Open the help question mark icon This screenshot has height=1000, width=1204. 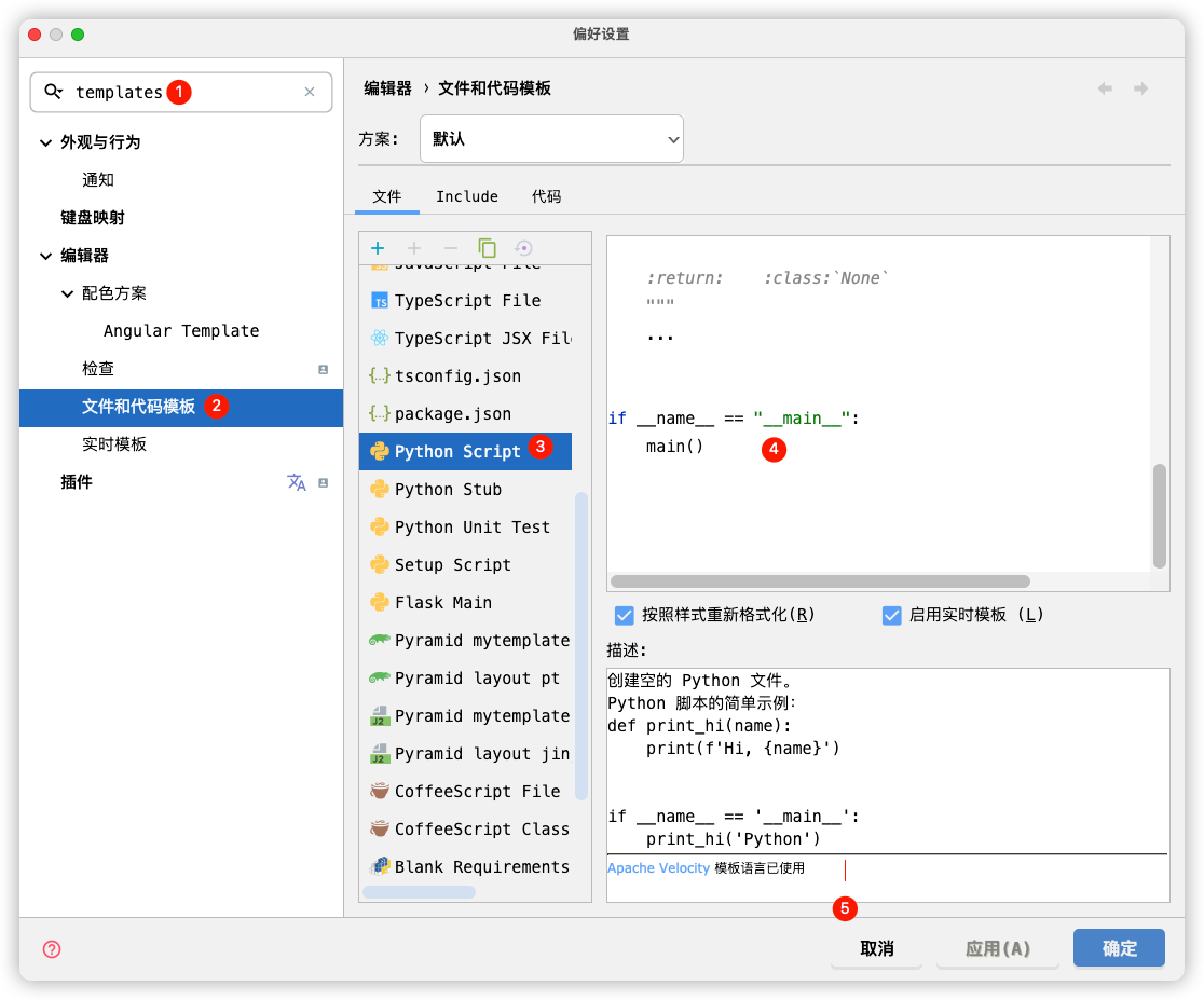pyautogui.click(x=52, y=949)
